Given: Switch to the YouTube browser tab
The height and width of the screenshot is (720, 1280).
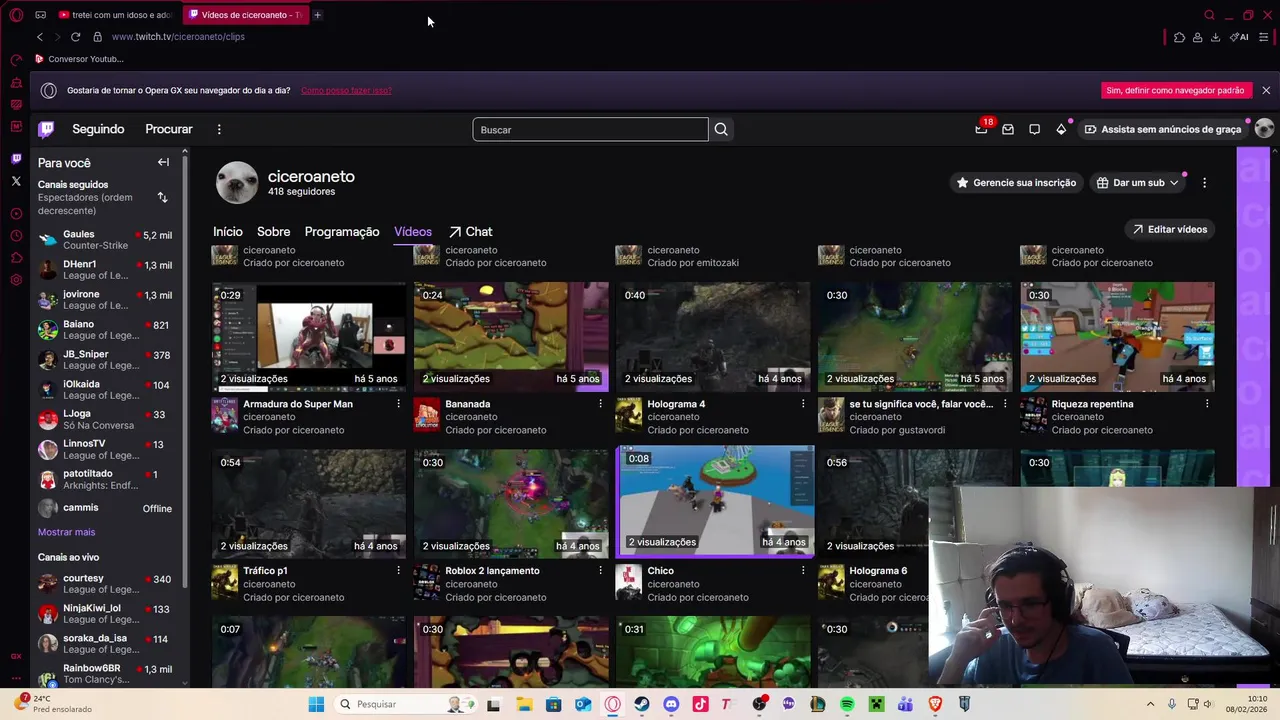Looking at the screenshot, I should click(115, 15).
